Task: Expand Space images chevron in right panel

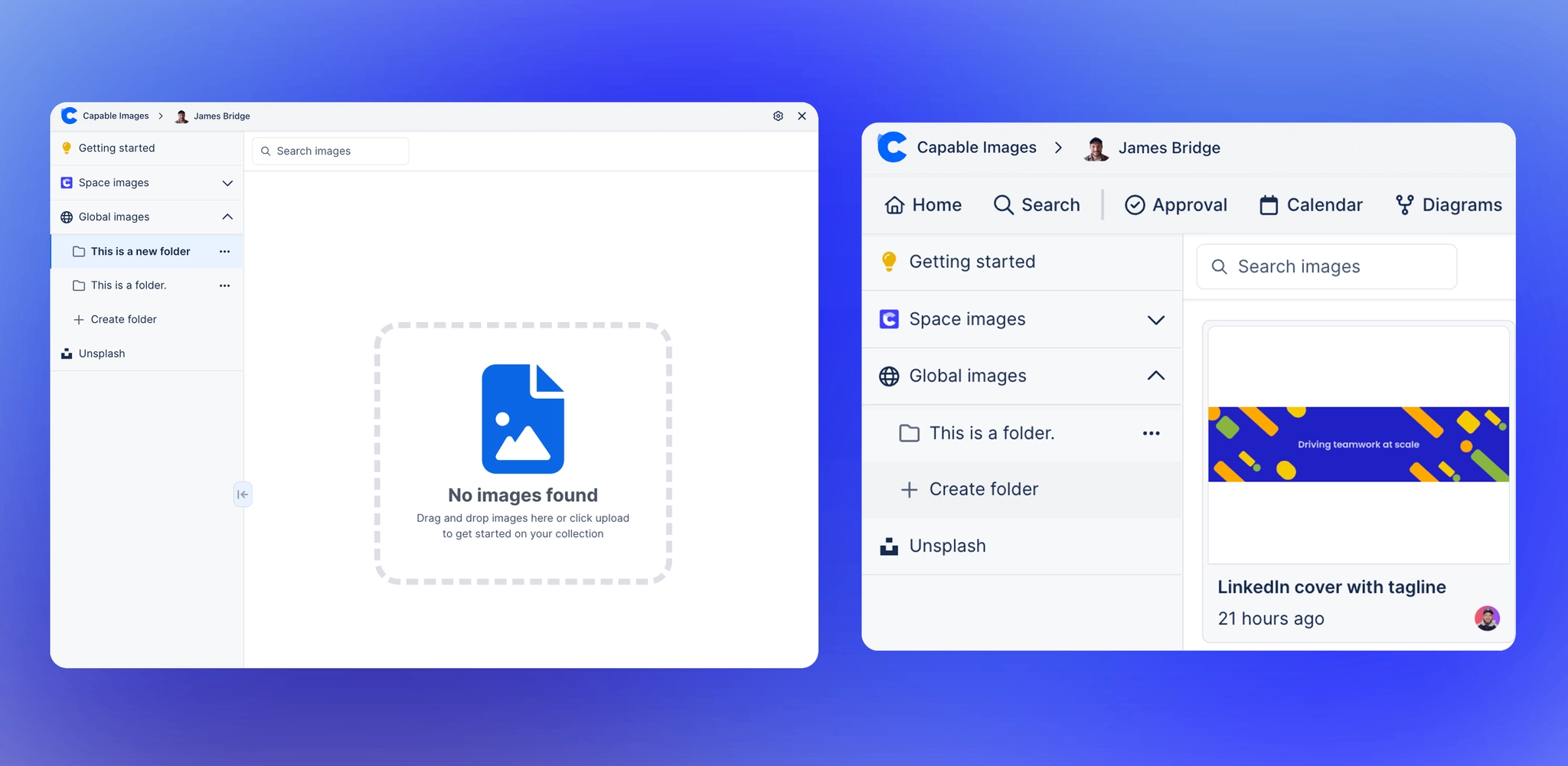Action: (x=1155, y=320)
